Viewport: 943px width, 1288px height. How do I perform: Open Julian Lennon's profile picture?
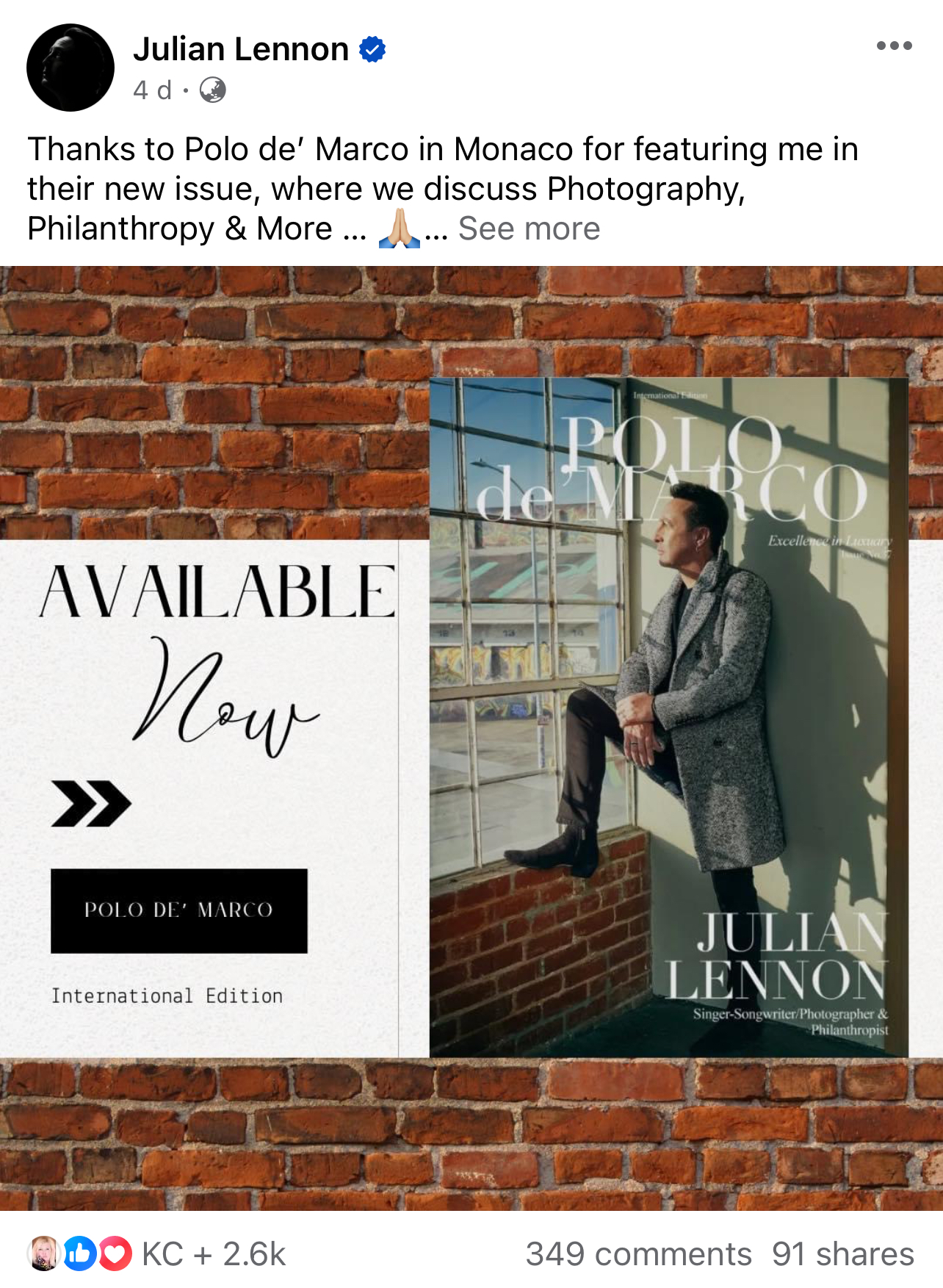(x=71, y=68)
